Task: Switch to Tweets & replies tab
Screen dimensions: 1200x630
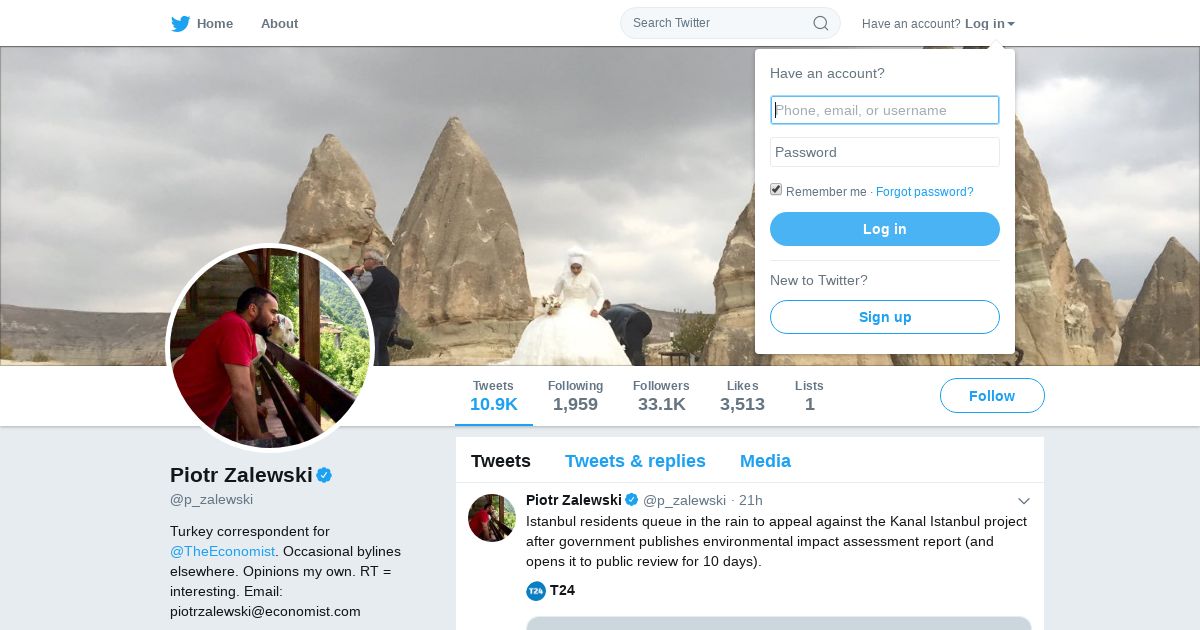Action: [x=635, y=461]
